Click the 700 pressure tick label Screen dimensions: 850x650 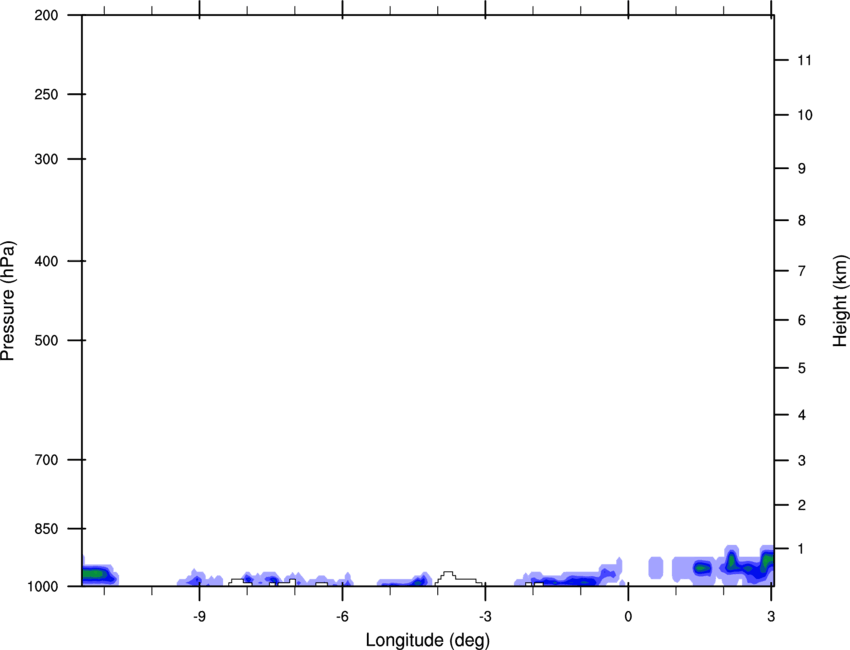(x=46, y=460)
